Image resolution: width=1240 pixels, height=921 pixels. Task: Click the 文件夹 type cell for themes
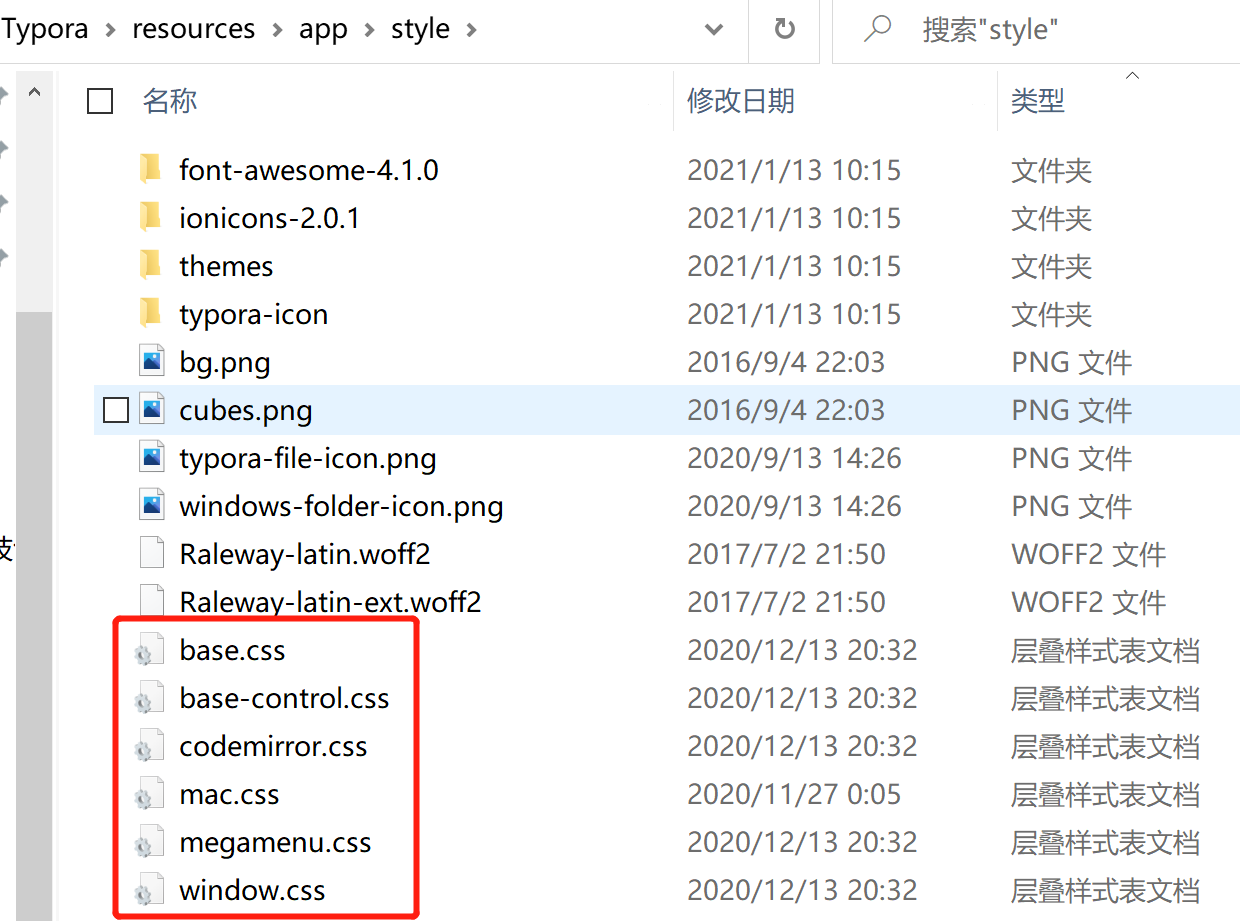pyautogui.click(x=1051, y=266)
